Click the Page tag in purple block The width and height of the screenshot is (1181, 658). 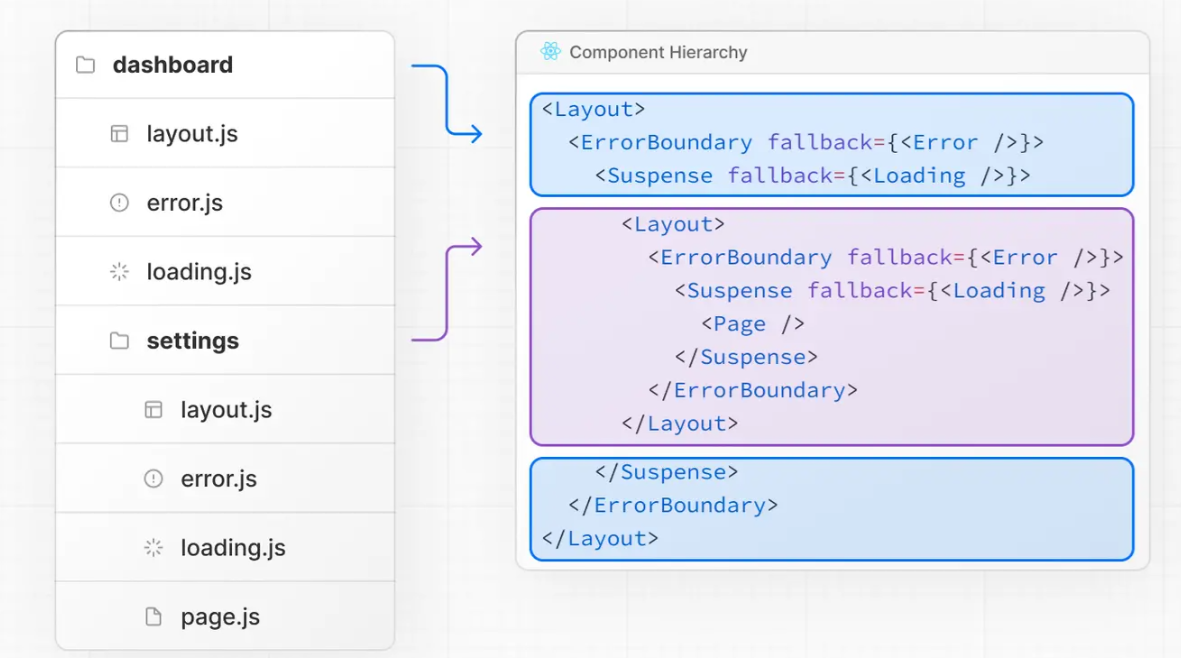click(753, 324)
